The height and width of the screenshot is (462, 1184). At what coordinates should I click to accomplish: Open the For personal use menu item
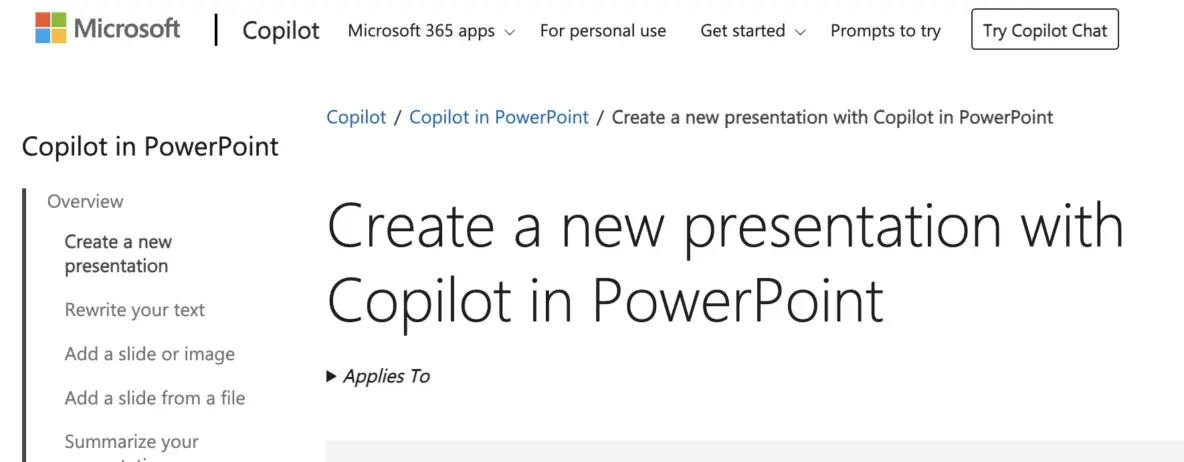click(x=603, y=31)
